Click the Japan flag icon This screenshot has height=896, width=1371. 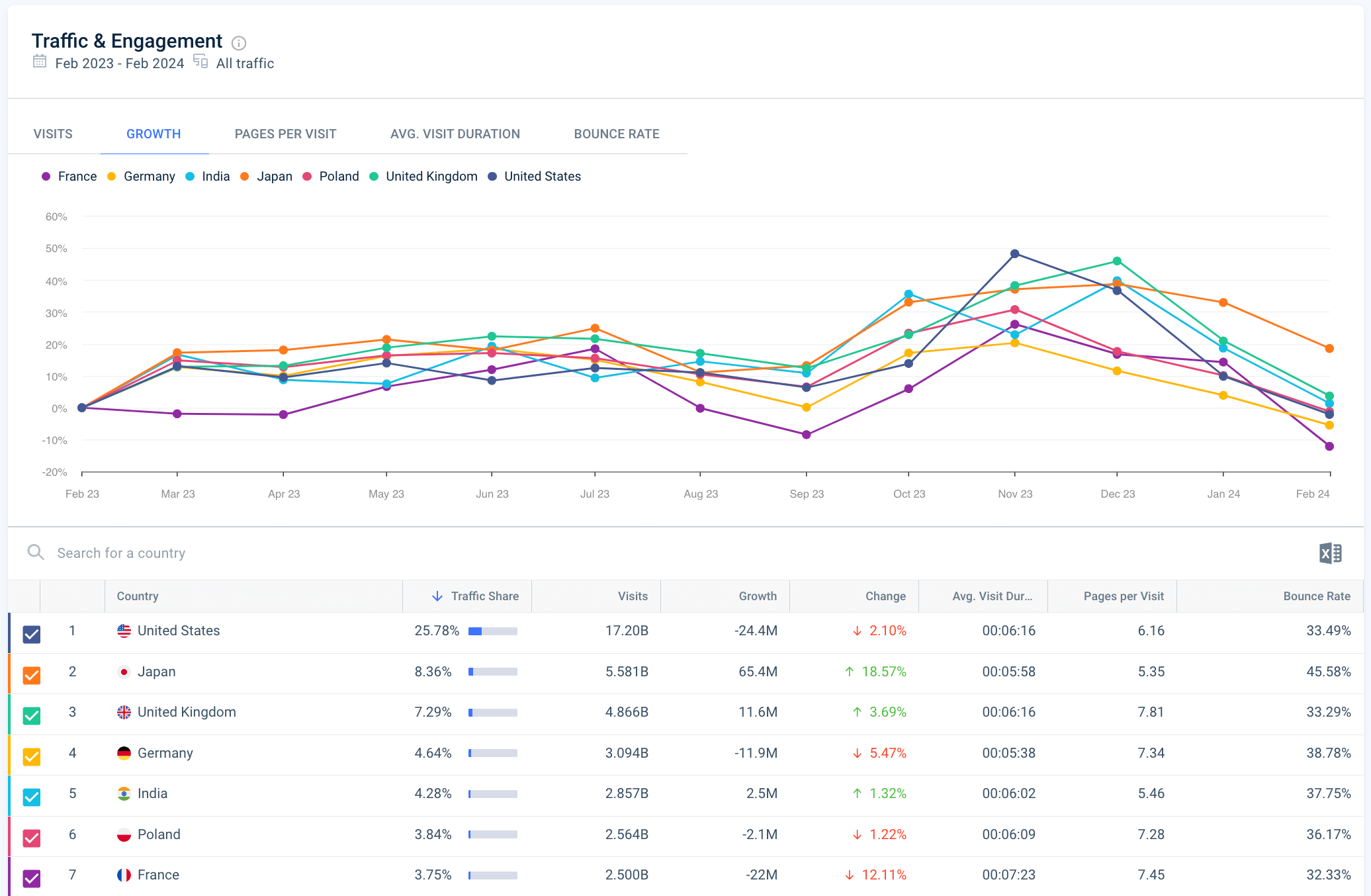tap(124, 672)
